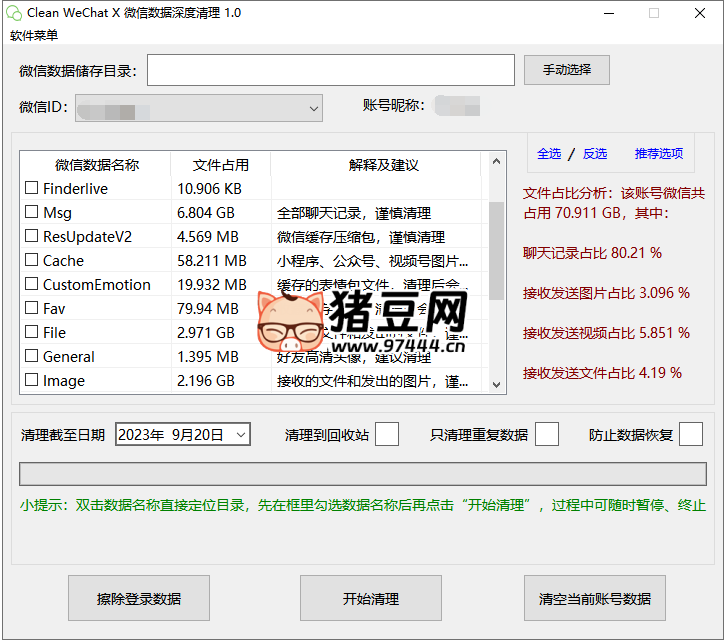Close the Clean WeChat X window
The height and width of the screenshot is (642, 726).
click(x=700, y=13)
